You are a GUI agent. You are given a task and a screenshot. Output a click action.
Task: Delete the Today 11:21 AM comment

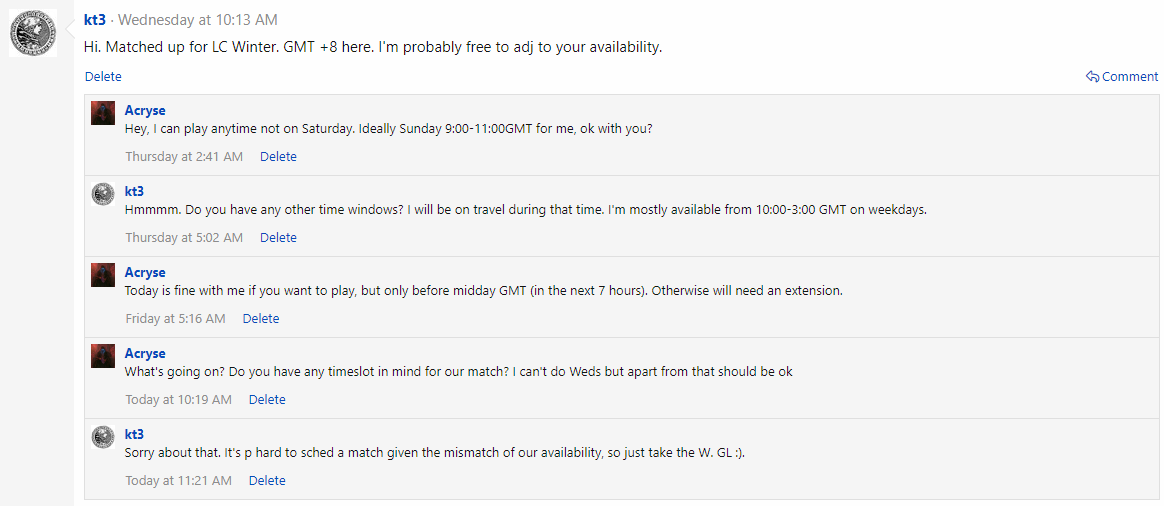(x=267, y=481)
